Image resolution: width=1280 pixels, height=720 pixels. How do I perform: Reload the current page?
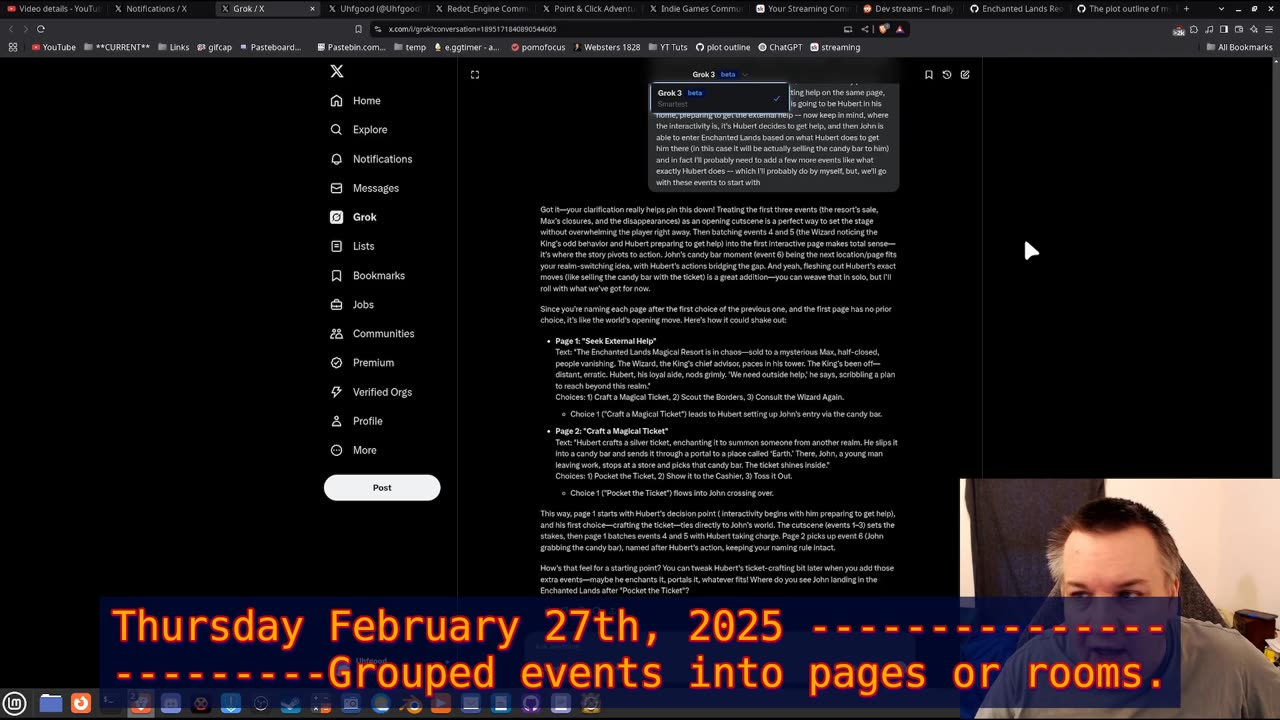tap(40, 29)
